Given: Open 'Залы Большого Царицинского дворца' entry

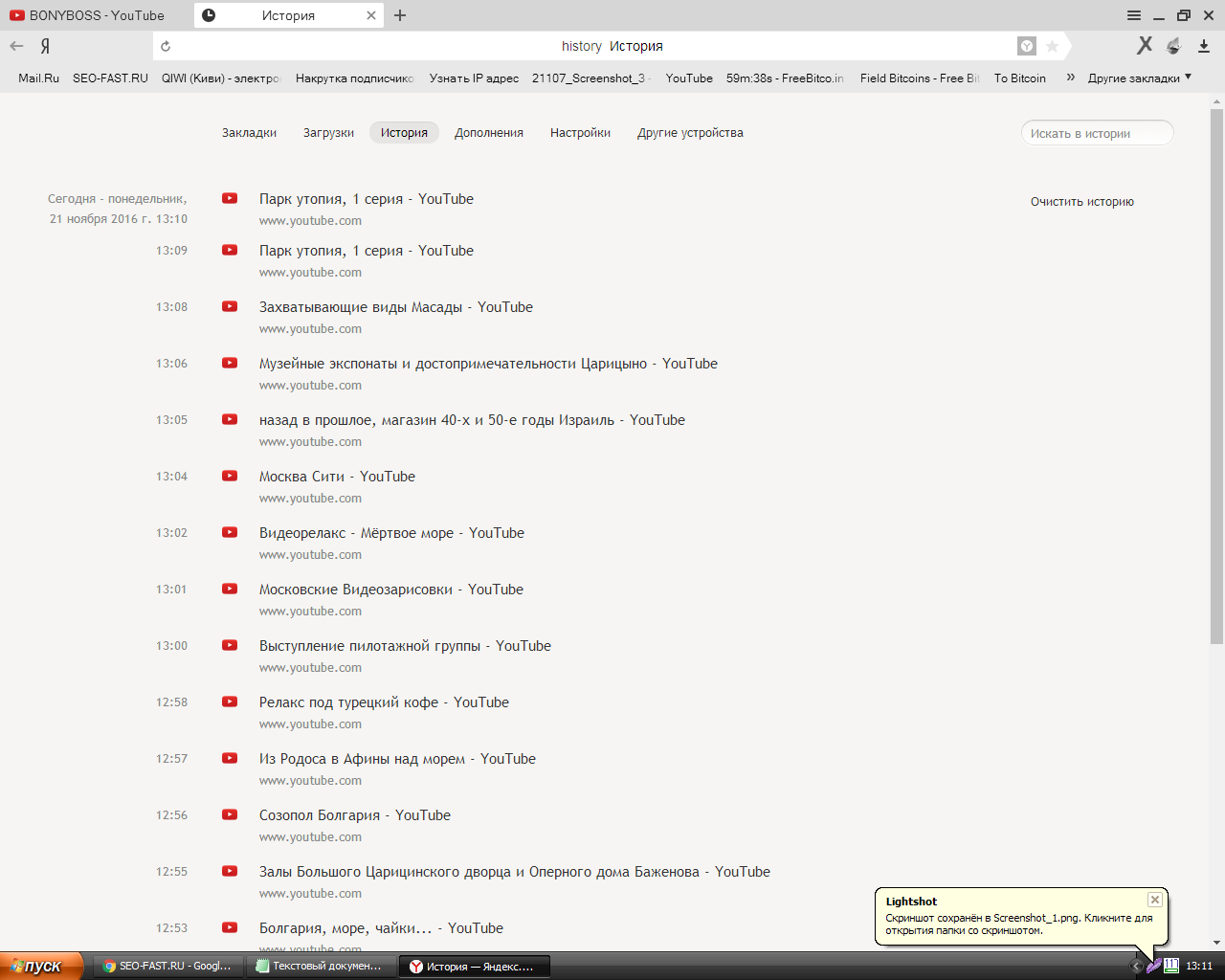Looking at the screenshot, I should pyautogui.click(x=515, y=872).
